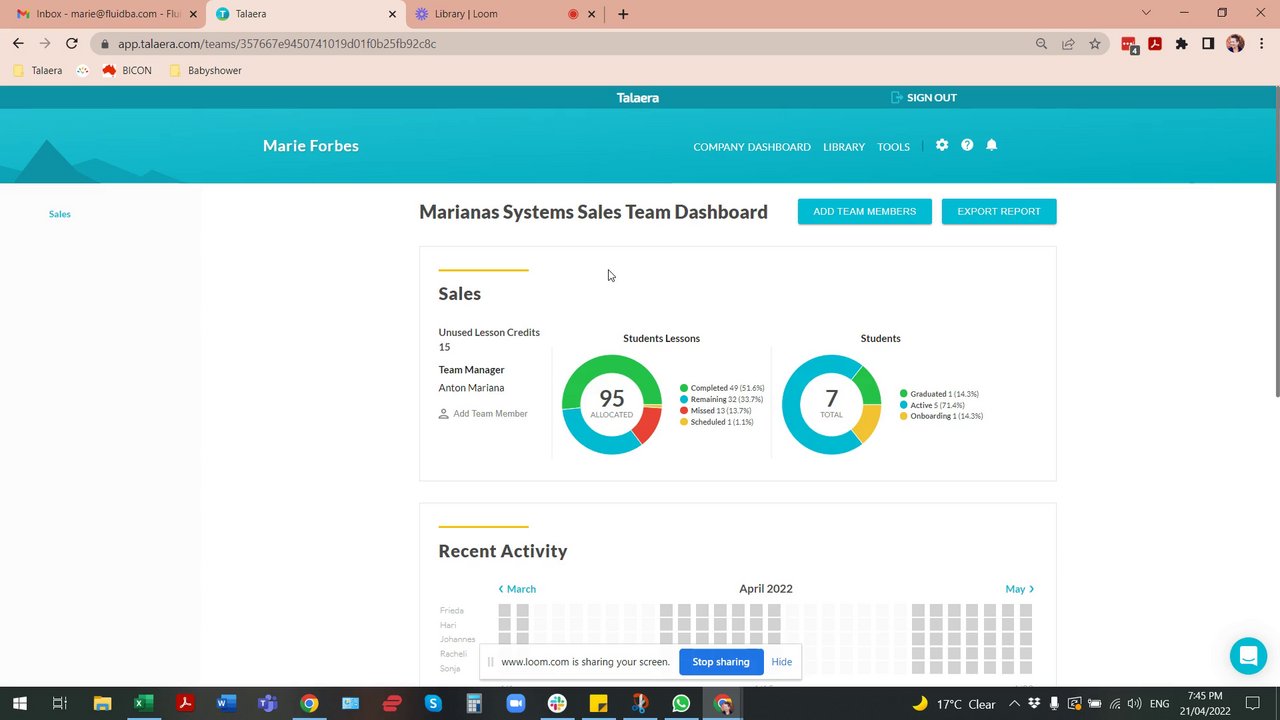Screen dimensions: 1280x720
Task: Select the Sales team in sidebar
Action: (x=60, y=214)
